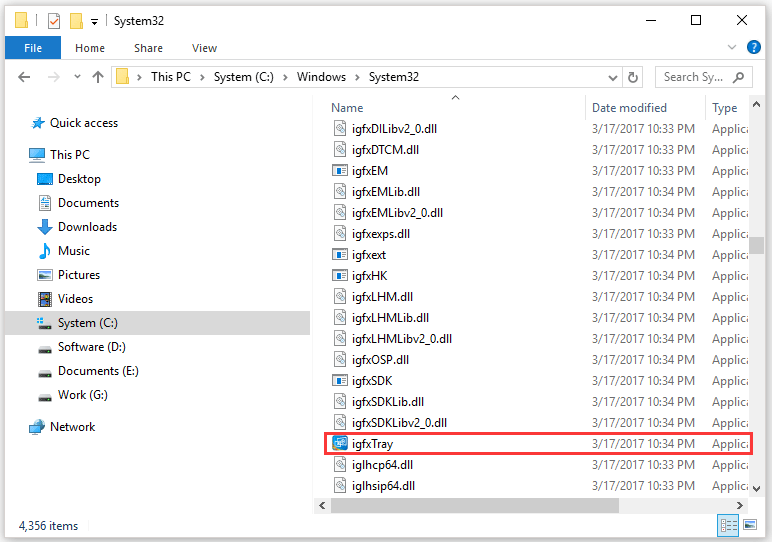
Task: Select the igfxTray application file
Action: point(372,443)
